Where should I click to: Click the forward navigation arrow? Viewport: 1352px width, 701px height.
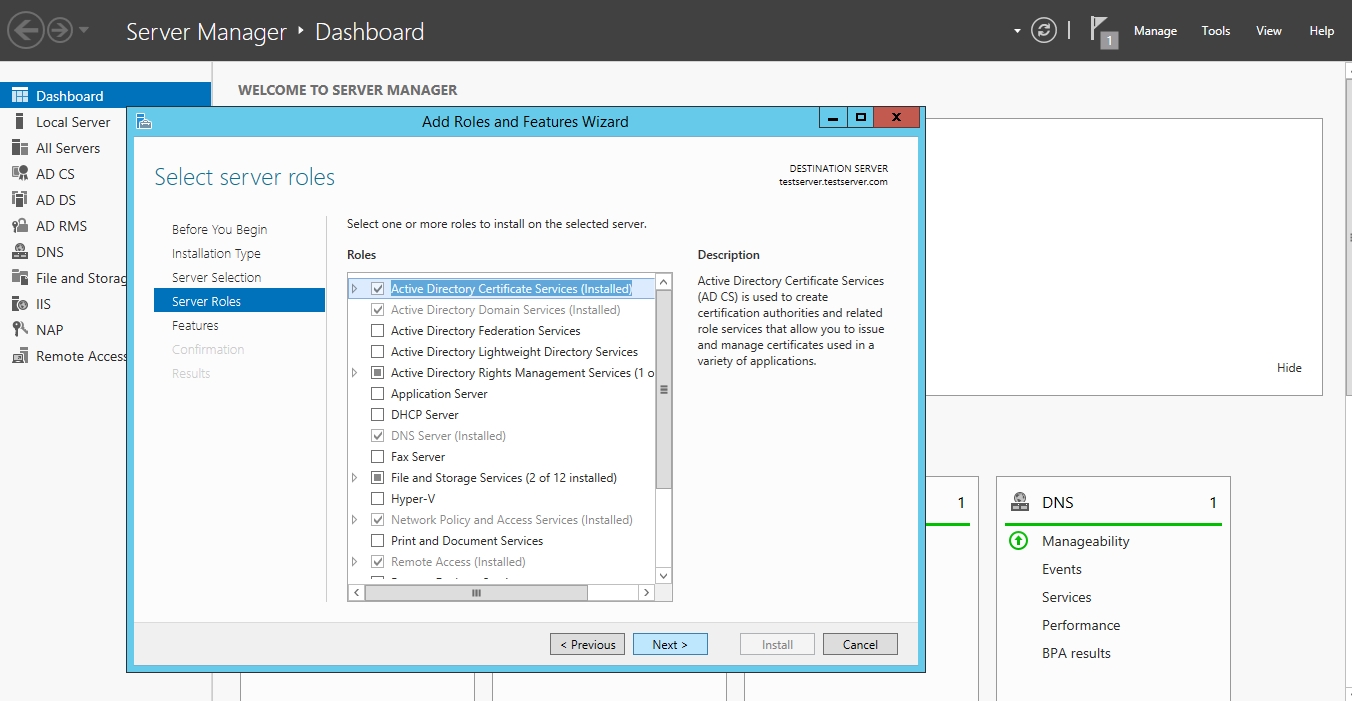point(60,30)
